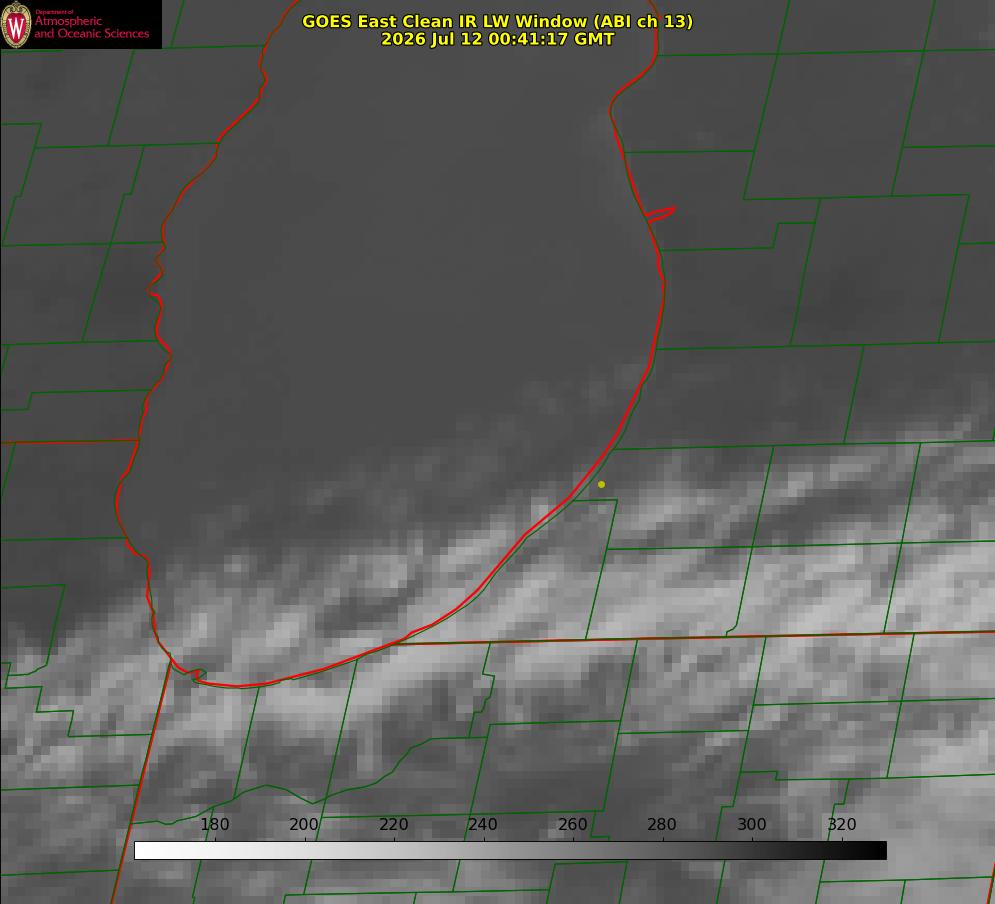Image resolution: width=995 pixels, height=904 pixels.
Task: Click the 200 colorbar tick label
Action: pyautogui.click(x=304, y=824)
